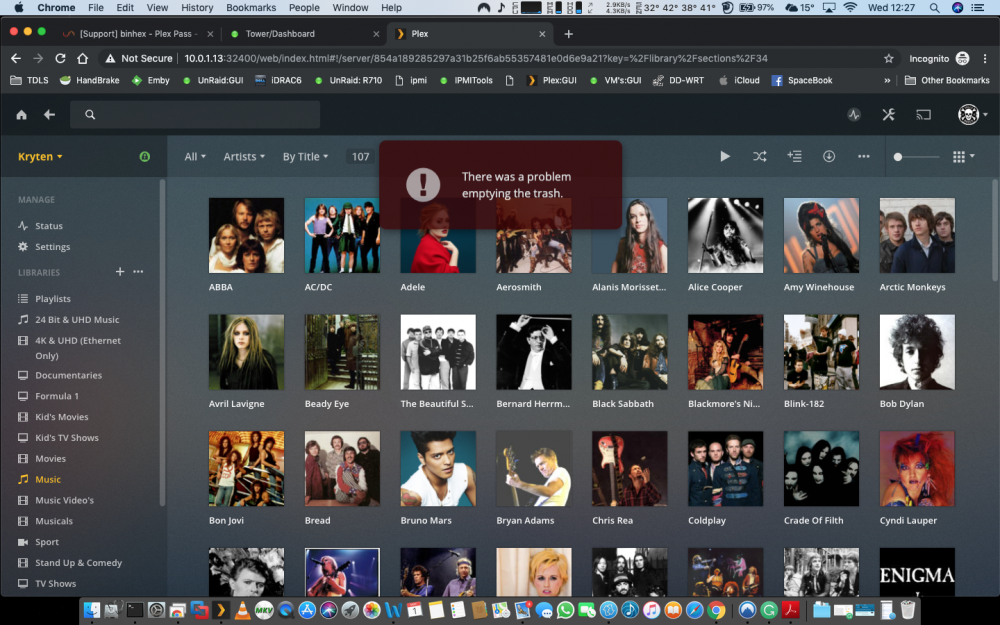Bookmark this page with star icon
Screen dimensions: 1000x625
tap(888, 58)
